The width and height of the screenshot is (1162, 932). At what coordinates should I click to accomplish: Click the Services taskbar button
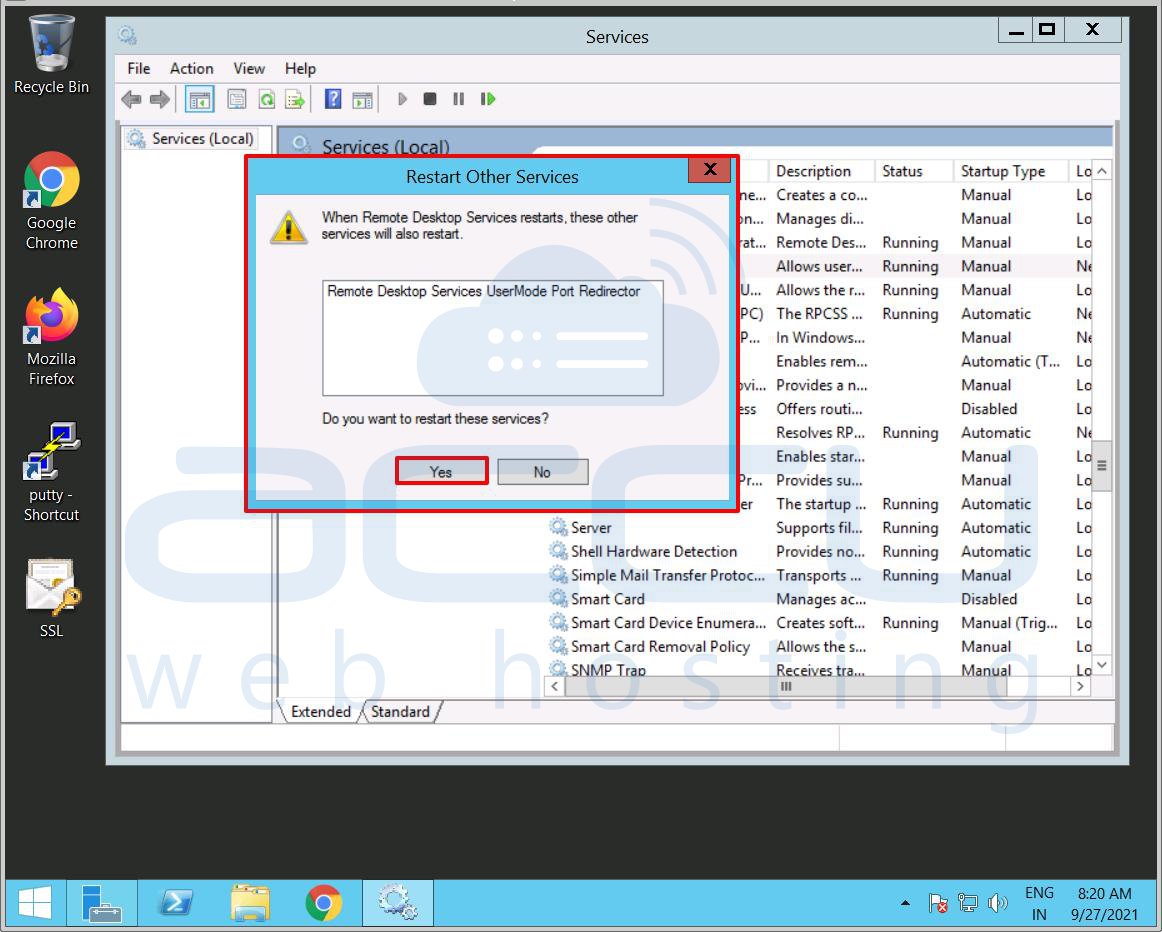(x=398, y=903)
